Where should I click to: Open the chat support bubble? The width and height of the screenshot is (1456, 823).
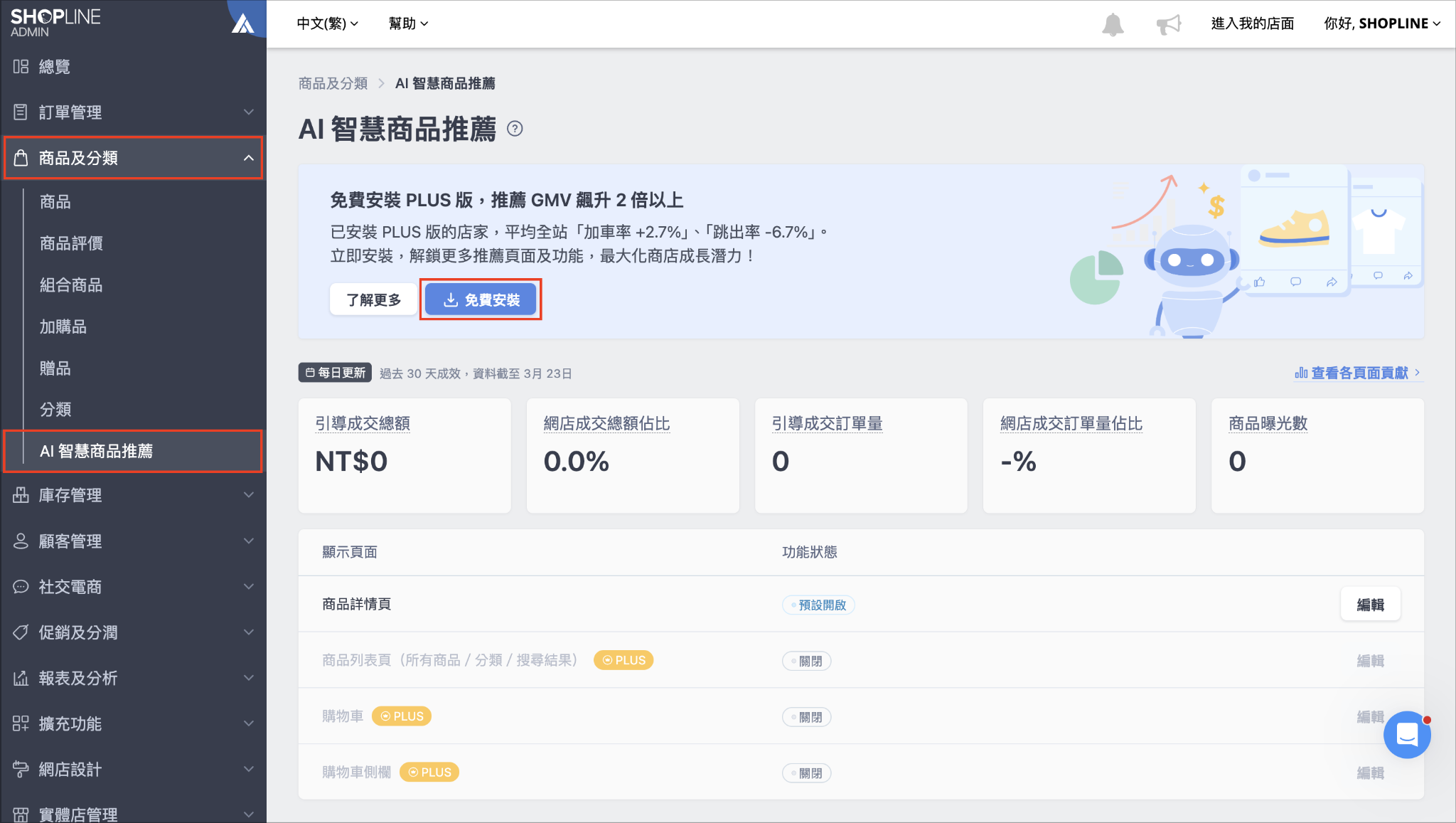click(1407, 734)
